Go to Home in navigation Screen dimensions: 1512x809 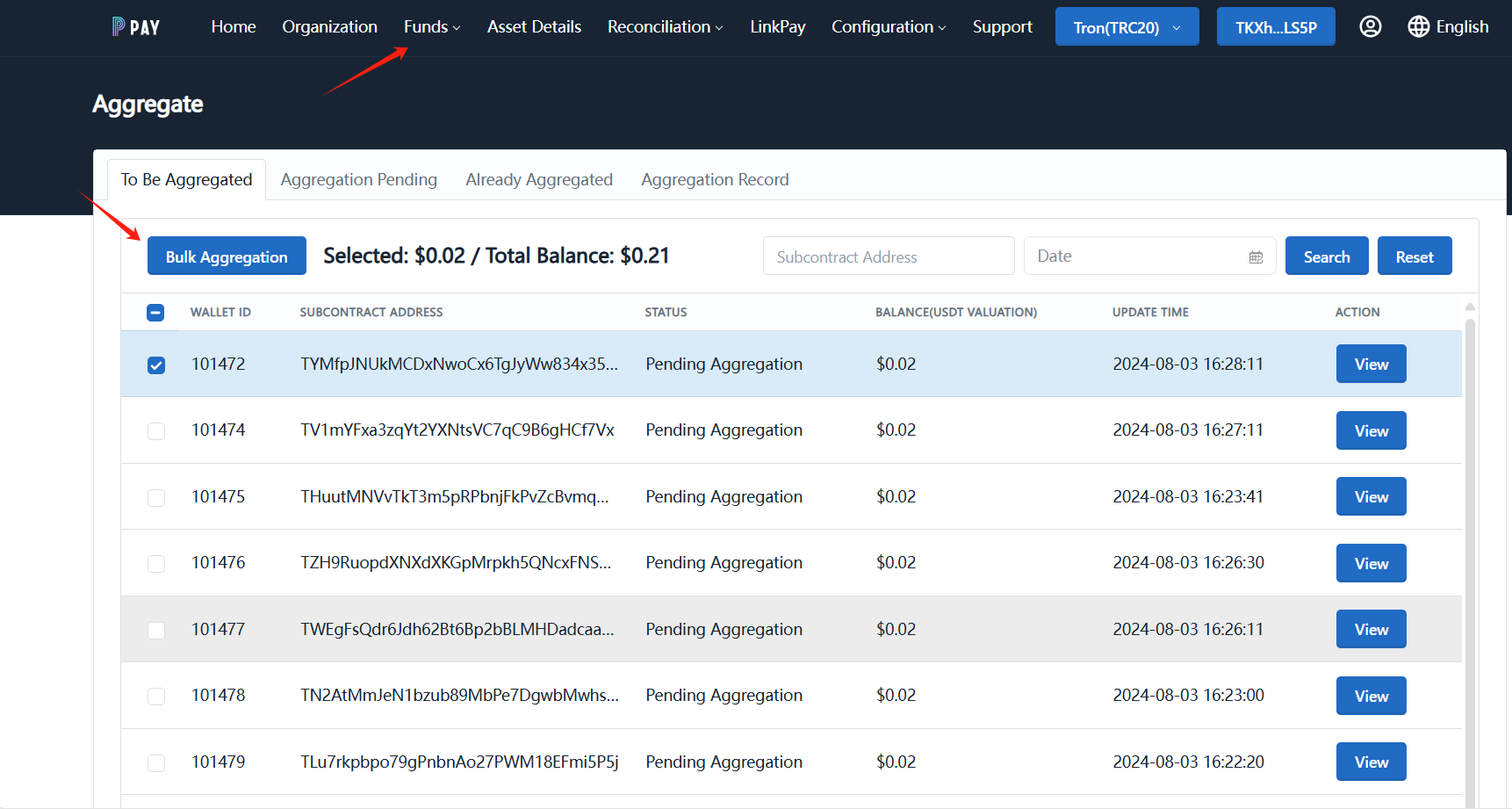click(234, 26)
